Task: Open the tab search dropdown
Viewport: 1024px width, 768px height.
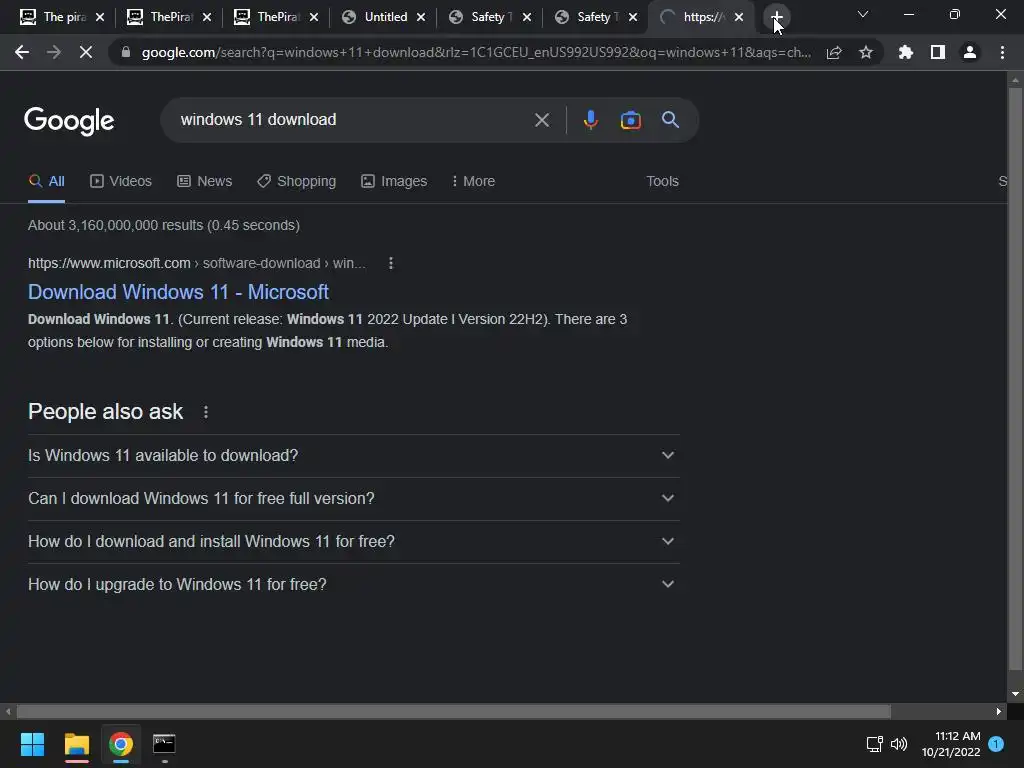Action: (863, 14)
